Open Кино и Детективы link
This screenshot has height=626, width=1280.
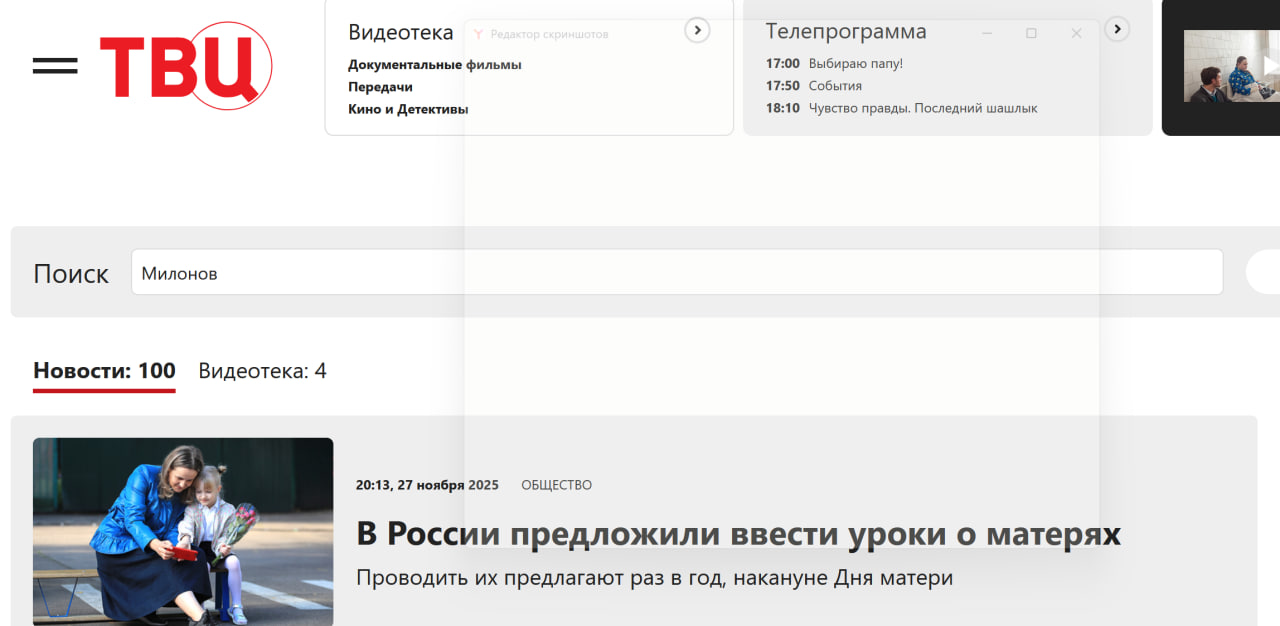(408, 109)
